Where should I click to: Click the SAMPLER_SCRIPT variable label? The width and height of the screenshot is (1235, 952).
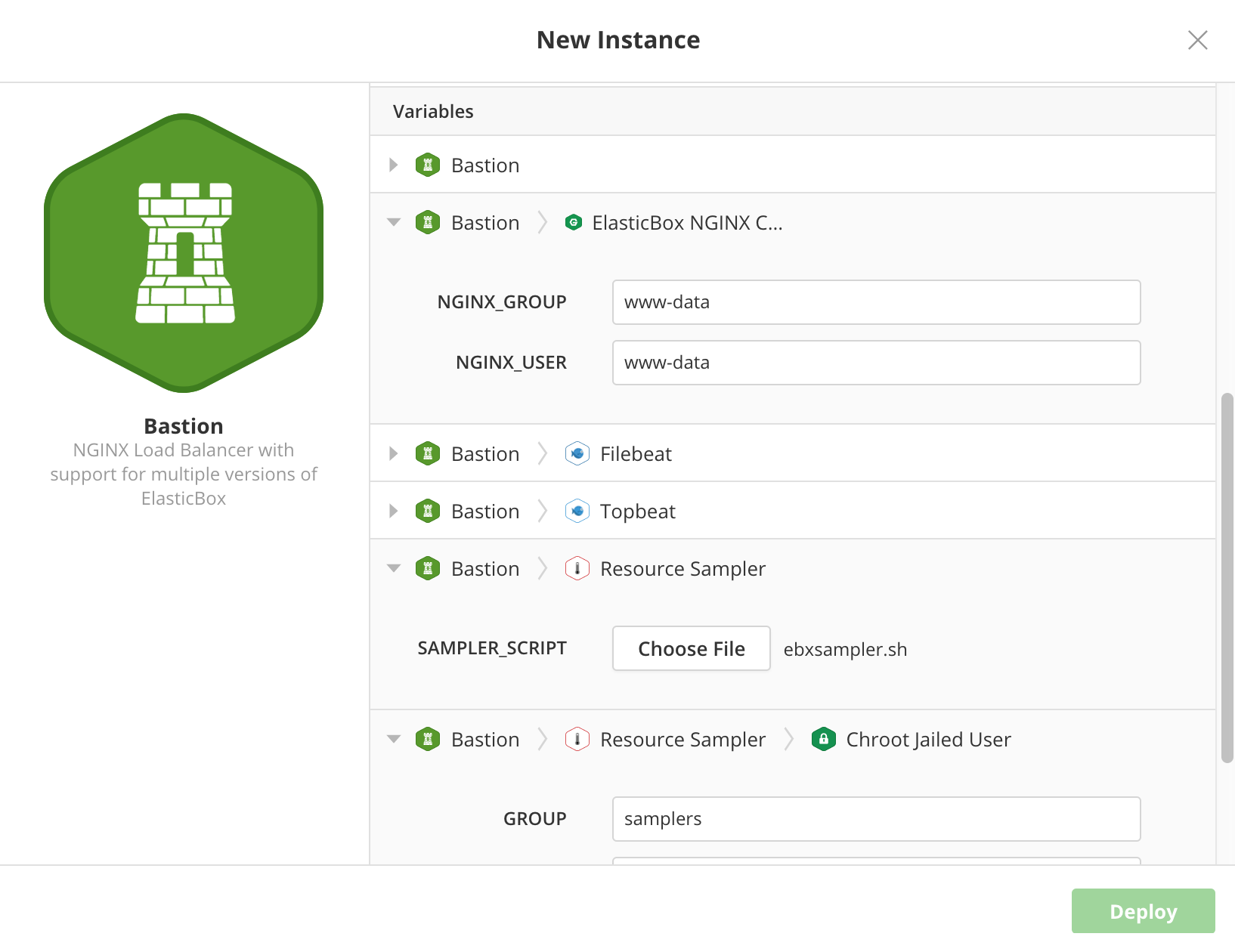click(x=492, y=648)
